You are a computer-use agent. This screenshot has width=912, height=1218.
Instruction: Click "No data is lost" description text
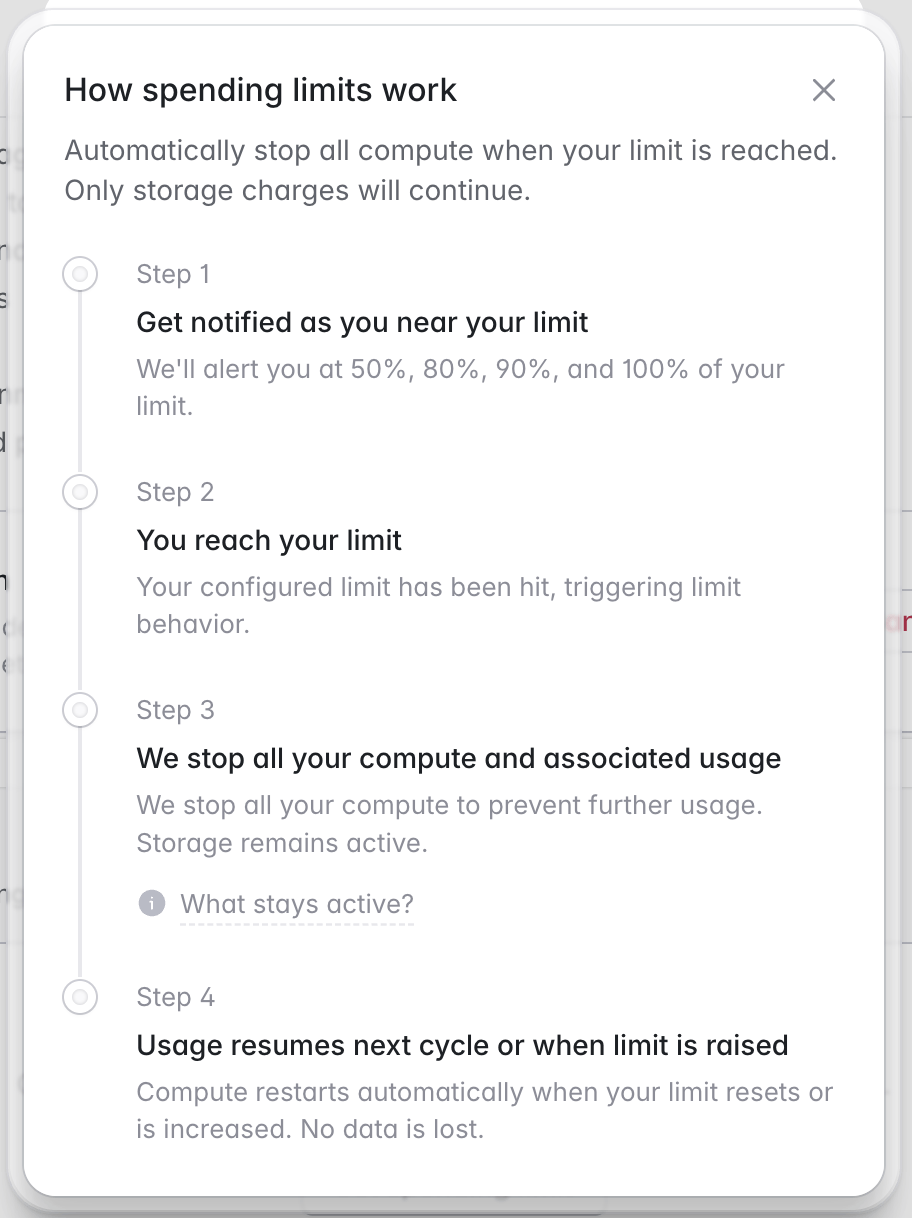tap(485, 1110)
